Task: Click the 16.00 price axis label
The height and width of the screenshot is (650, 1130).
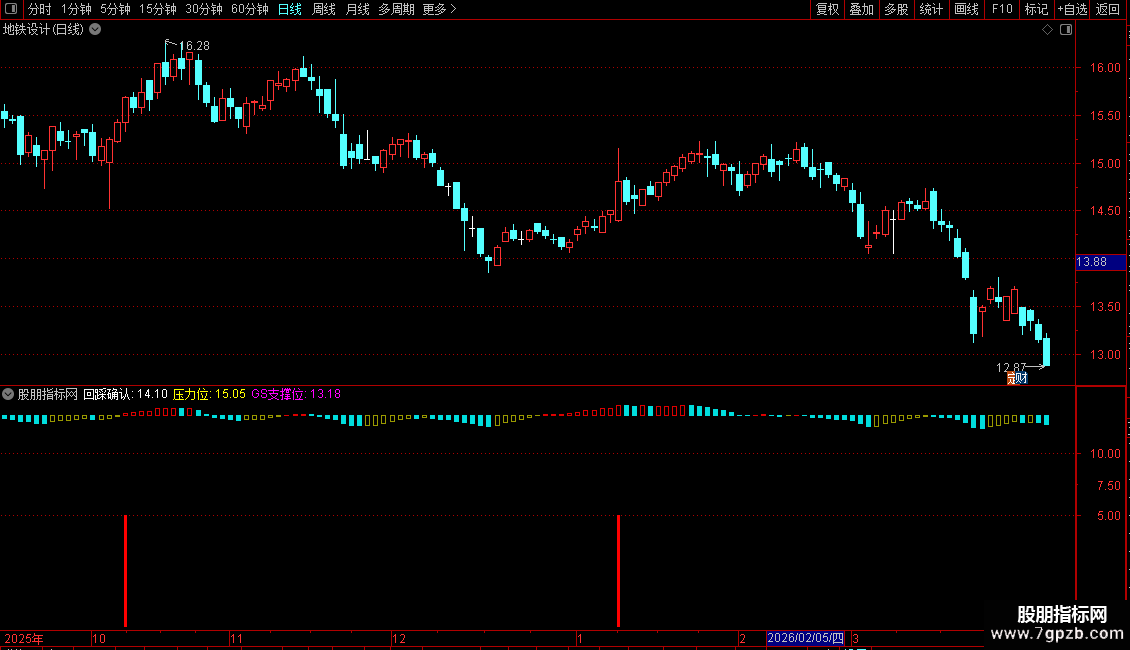Action: pos(1105,68)
